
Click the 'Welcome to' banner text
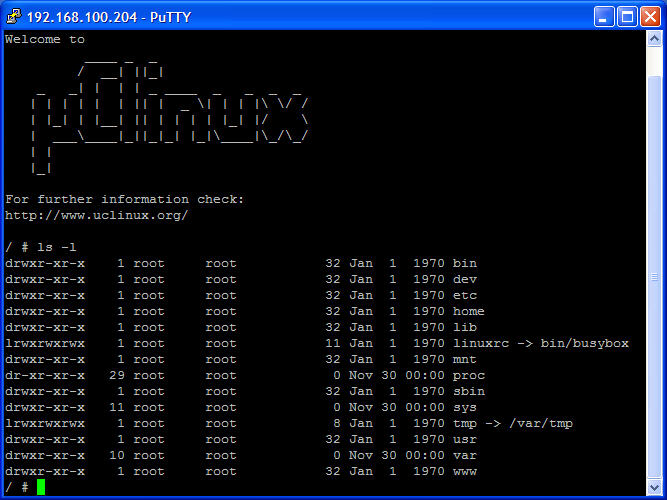pyautogui.click(x=45, y=40)
